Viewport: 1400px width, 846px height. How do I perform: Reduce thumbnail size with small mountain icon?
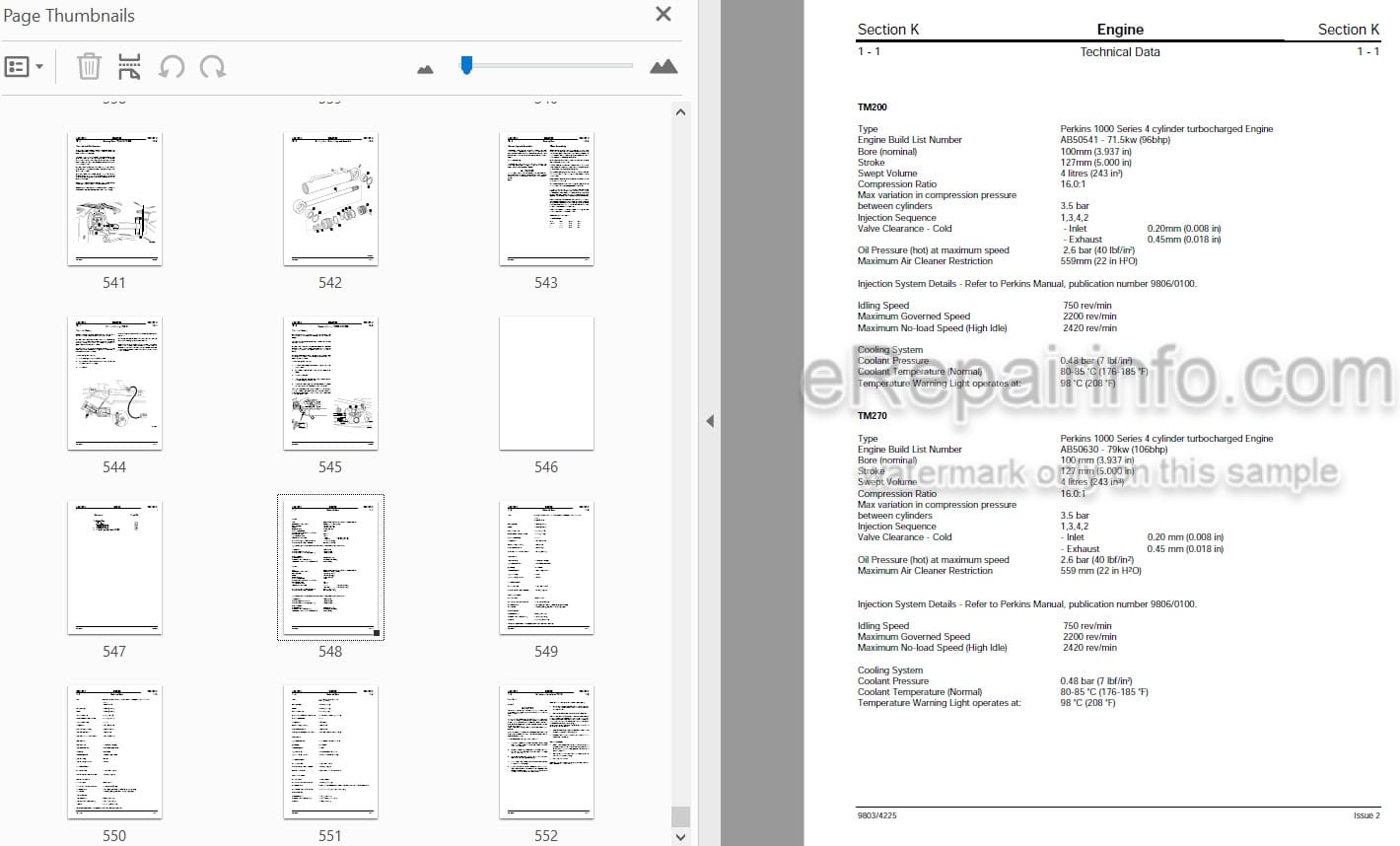coord(426,69)
